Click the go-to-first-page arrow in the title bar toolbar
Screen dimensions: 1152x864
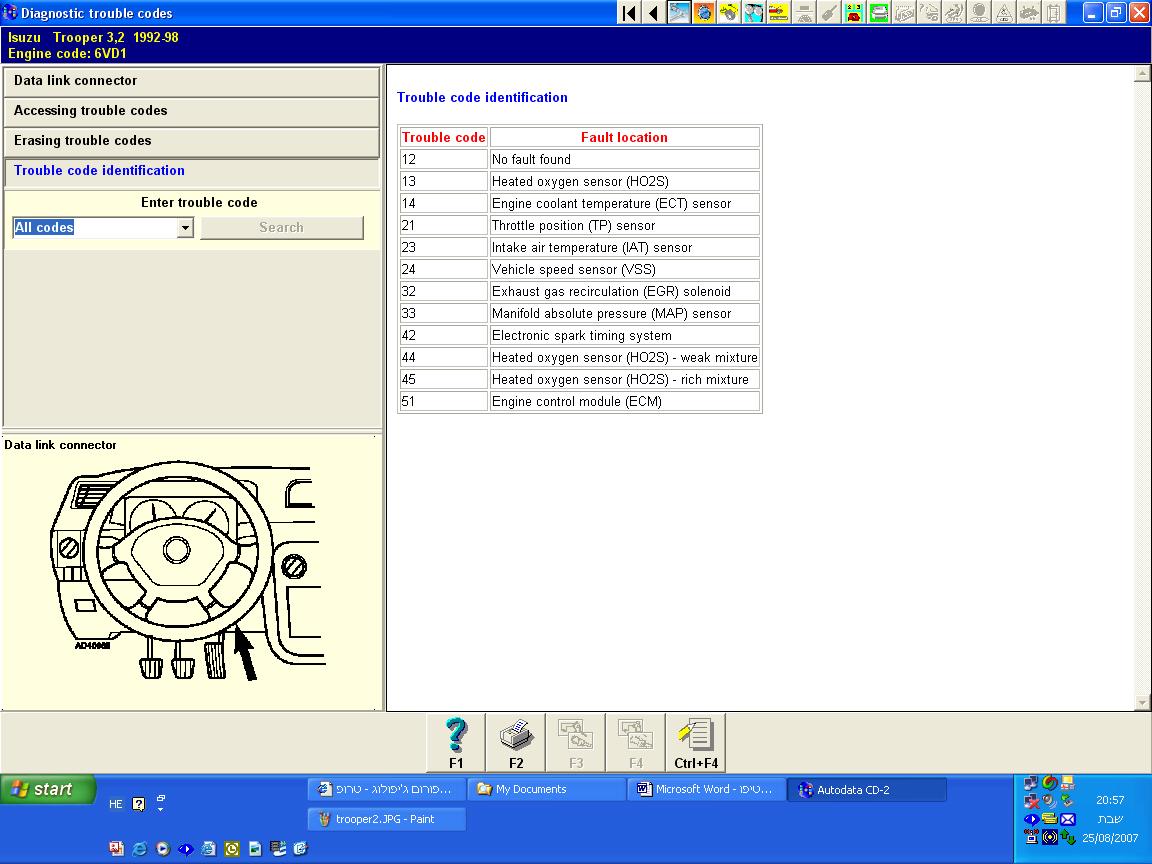click(629, 13)
